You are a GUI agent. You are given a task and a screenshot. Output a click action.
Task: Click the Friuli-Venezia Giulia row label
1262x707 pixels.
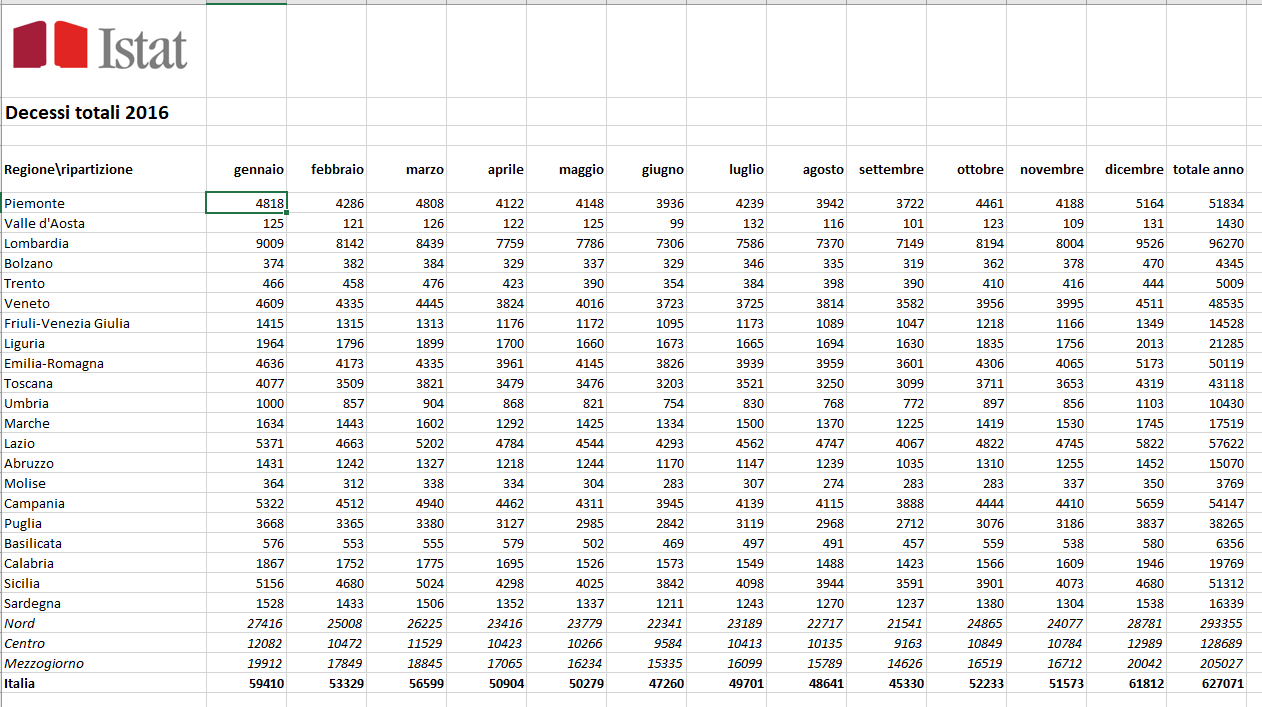point(67,323)
